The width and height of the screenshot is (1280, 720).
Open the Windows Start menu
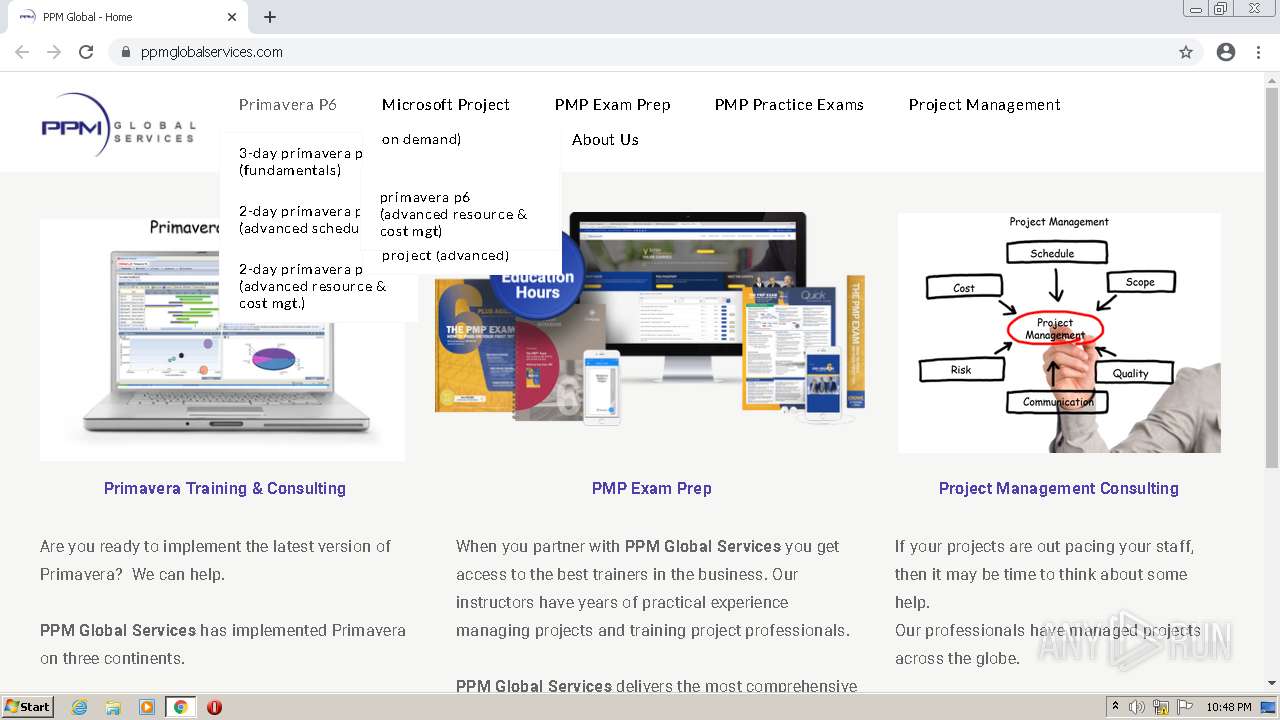click(x=28, y=706)
